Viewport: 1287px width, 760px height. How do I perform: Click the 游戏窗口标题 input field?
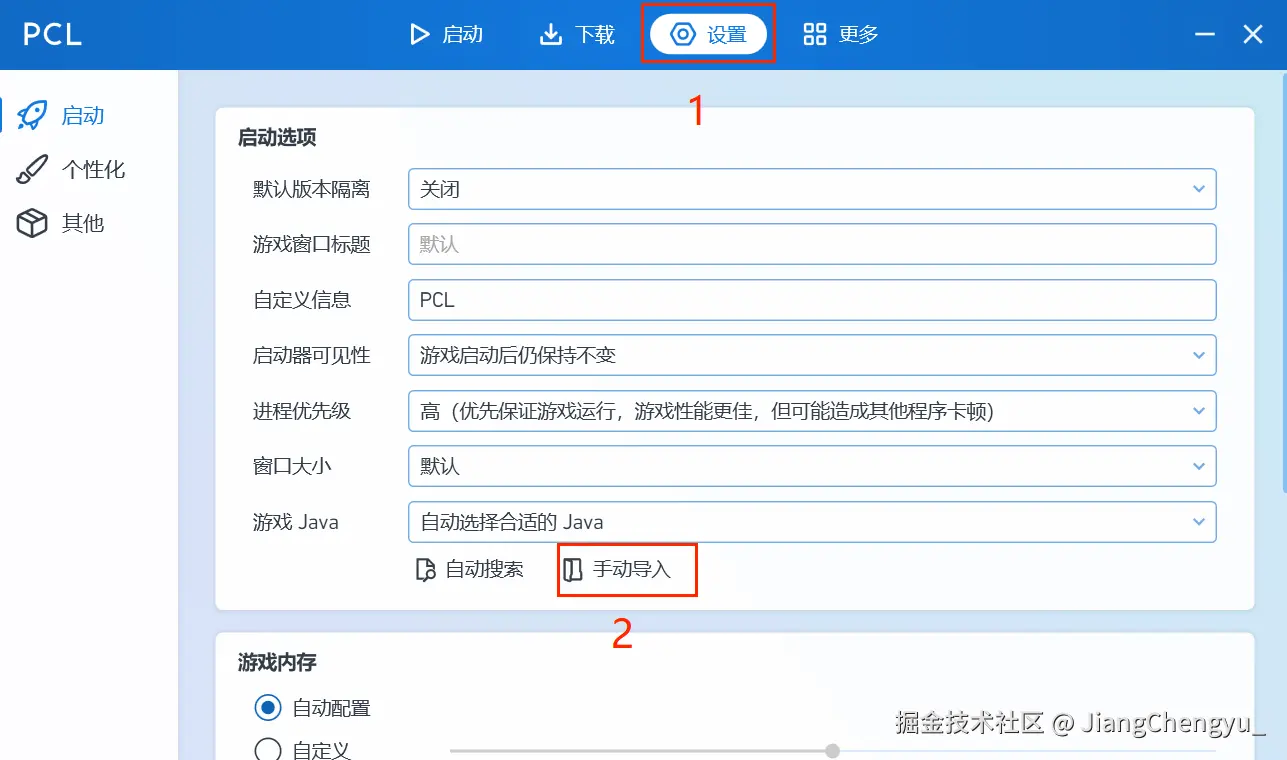click(812, 244)
